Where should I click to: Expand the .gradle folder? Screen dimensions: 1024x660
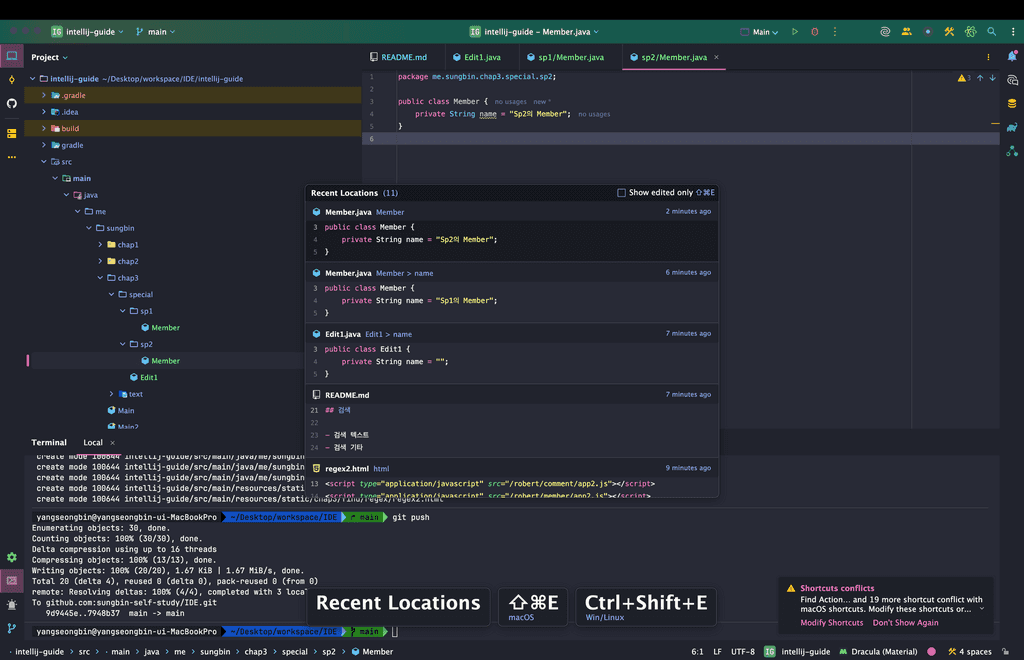pos(44,95)
